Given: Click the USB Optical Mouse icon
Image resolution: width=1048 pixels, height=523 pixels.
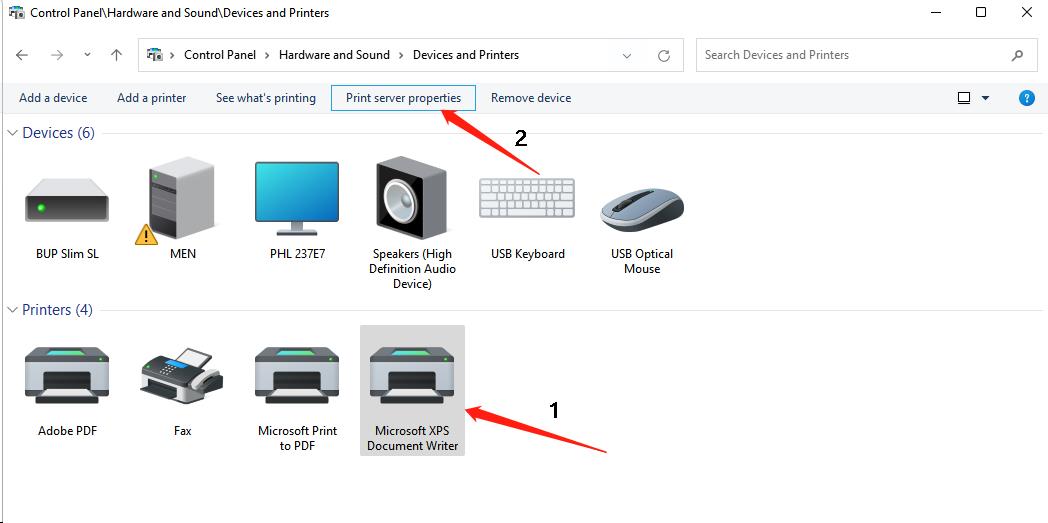Looking at the screenshot, I should pos(642,207).
